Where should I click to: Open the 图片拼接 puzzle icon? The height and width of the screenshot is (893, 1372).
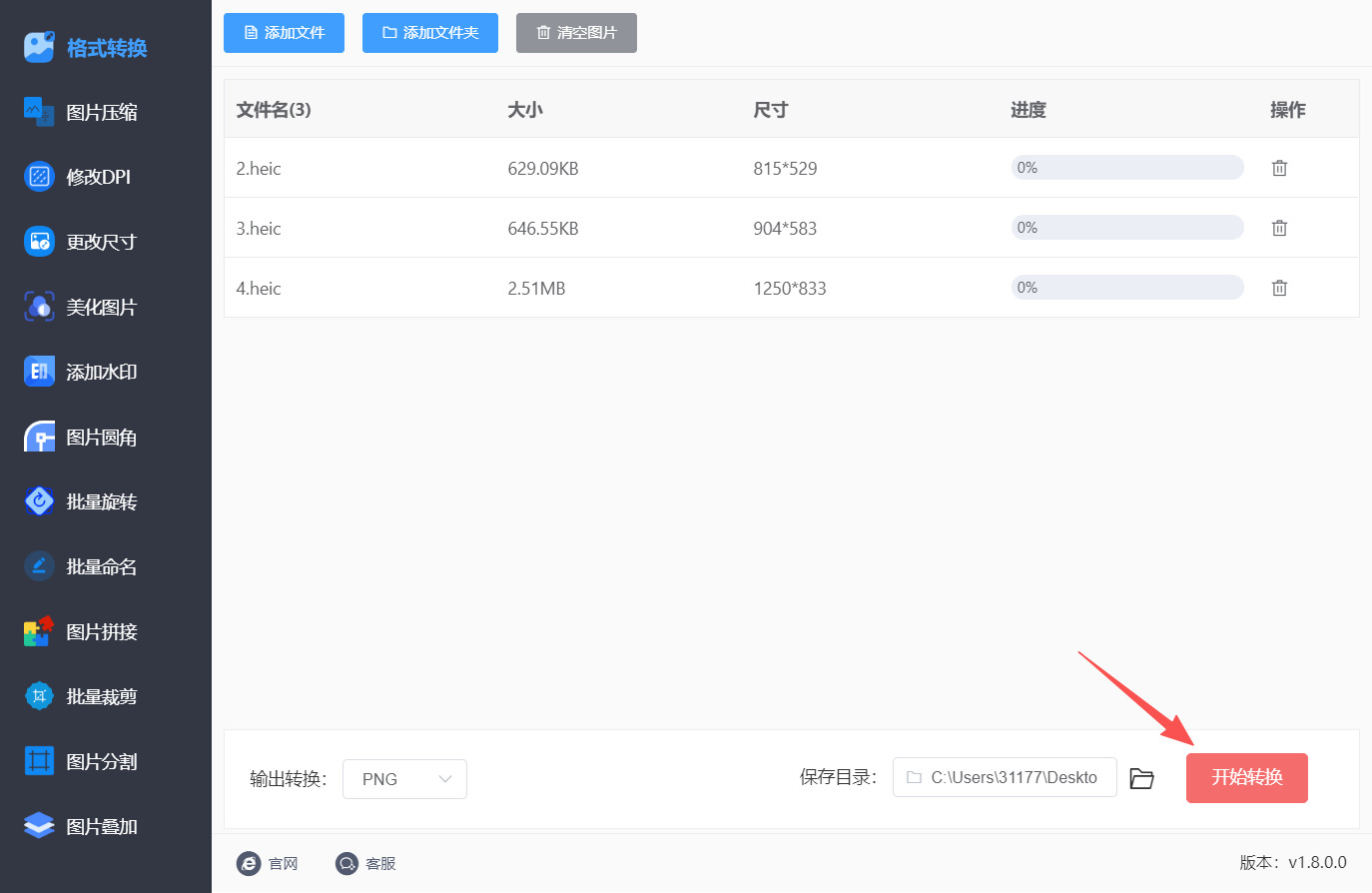tap(39, 631)
